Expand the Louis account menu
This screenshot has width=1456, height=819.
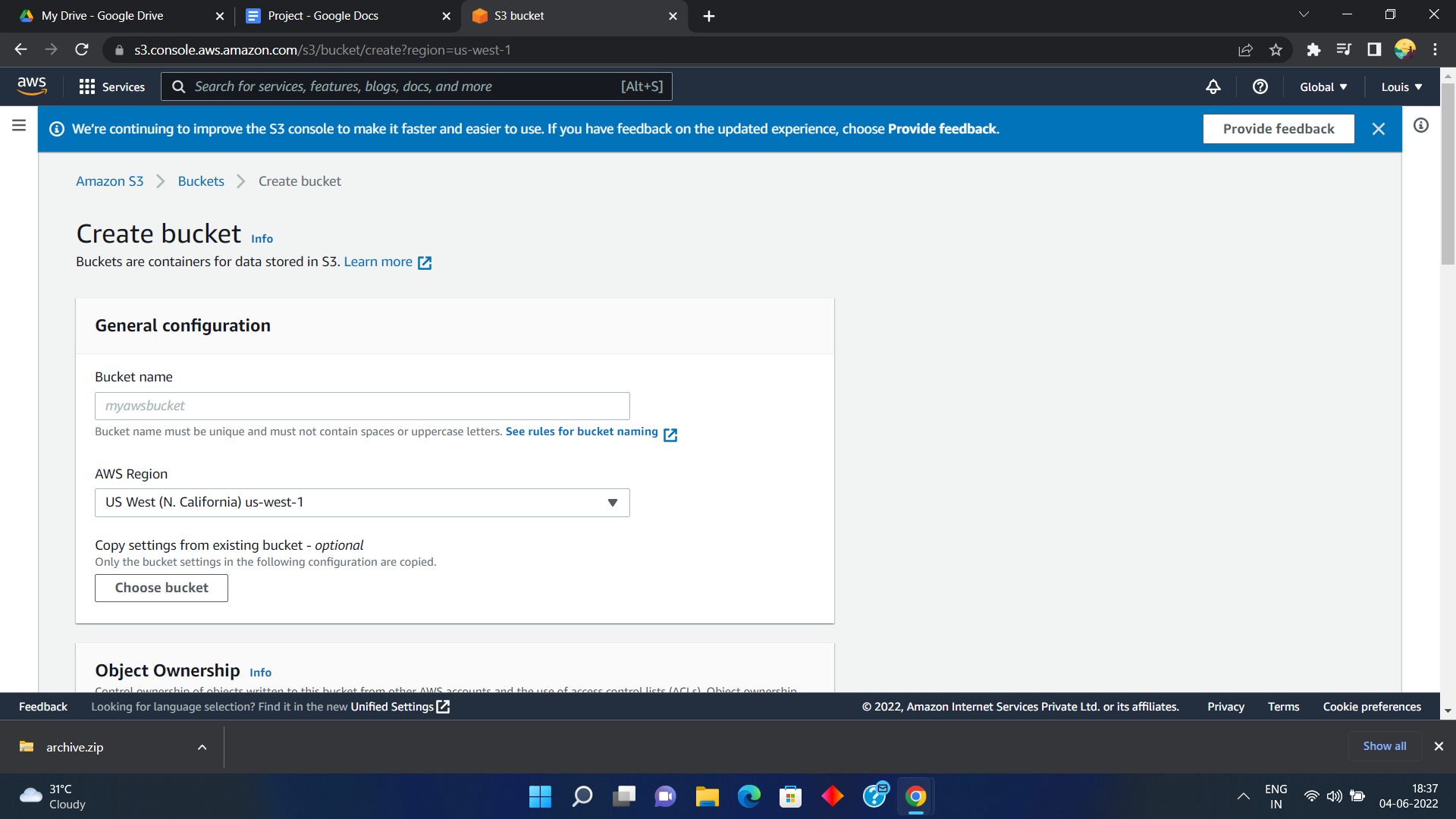click(x=1401, y=86)
